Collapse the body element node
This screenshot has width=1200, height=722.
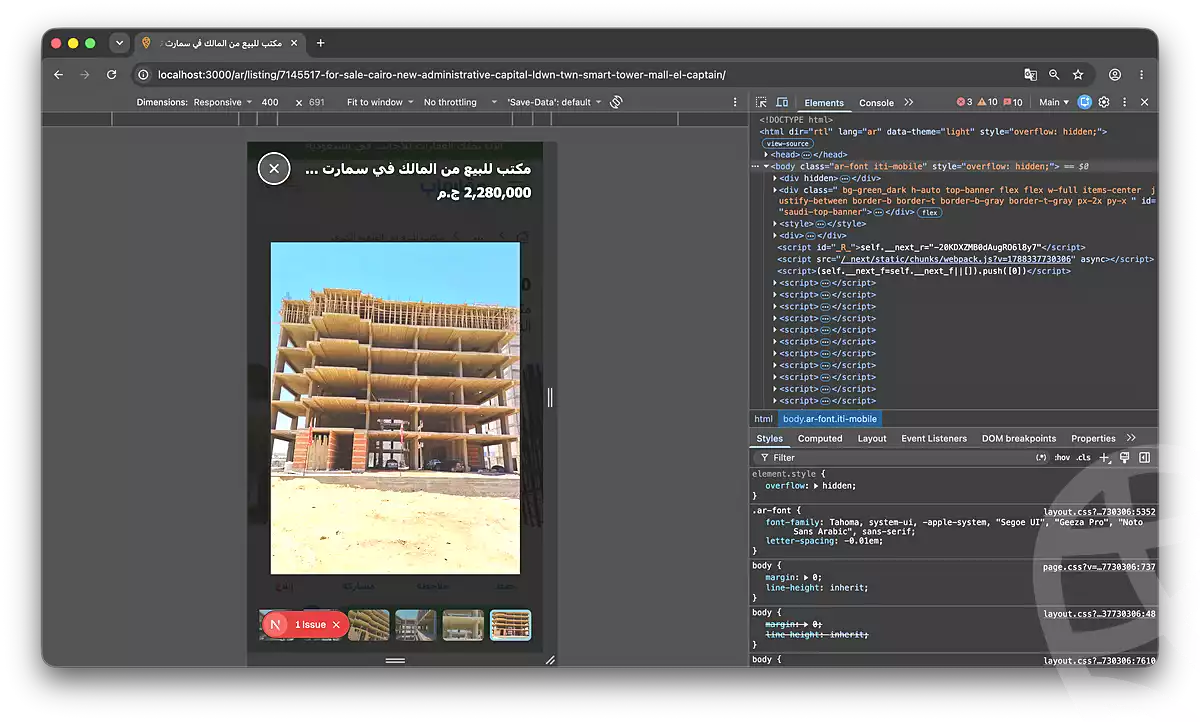(x=766, y=167)
